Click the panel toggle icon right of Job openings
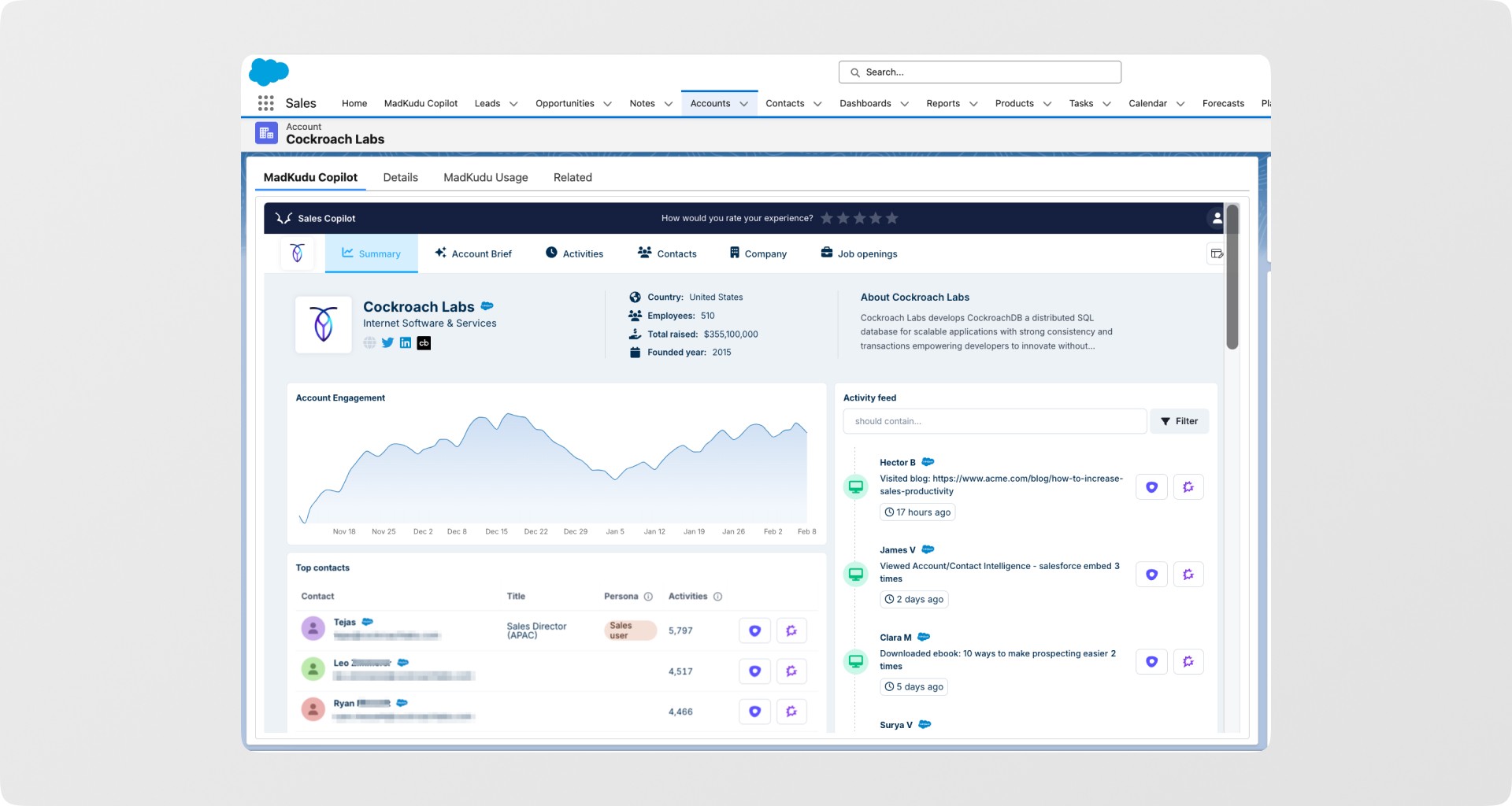 tap(1217, 253)
